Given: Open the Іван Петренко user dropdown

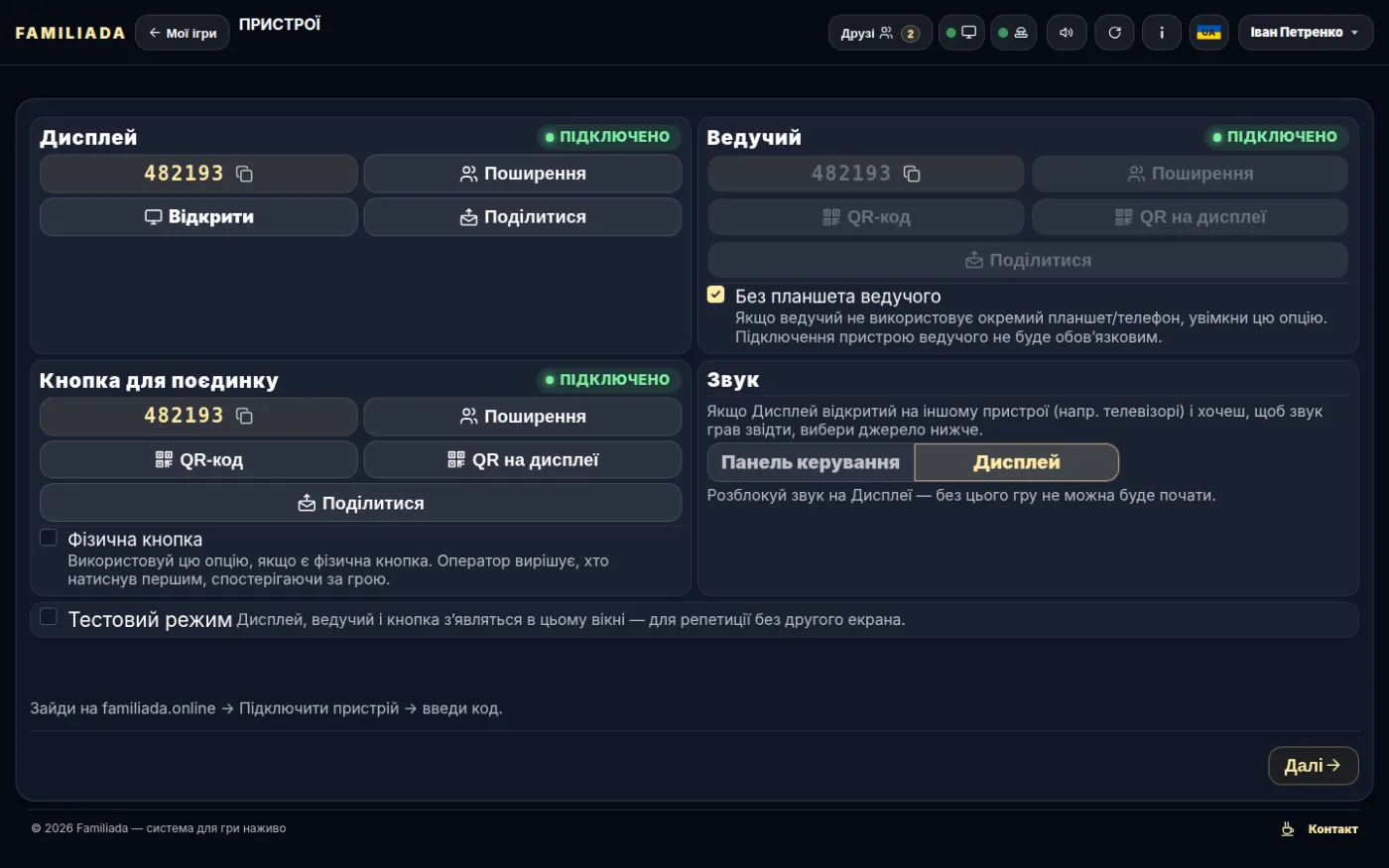Looking at the screenshot, I should click(1306, 33).
